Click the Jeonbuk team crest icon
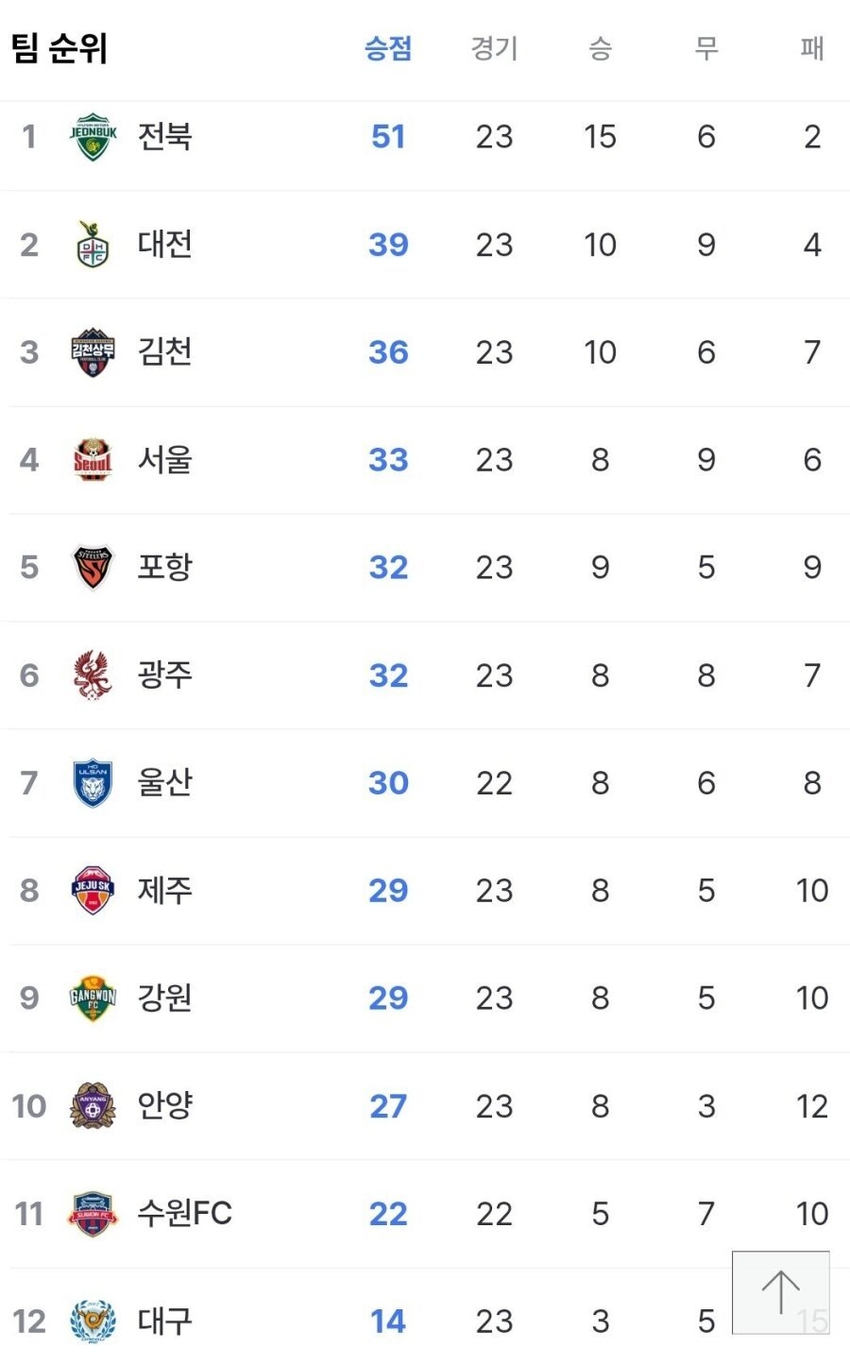 [93, 137]
